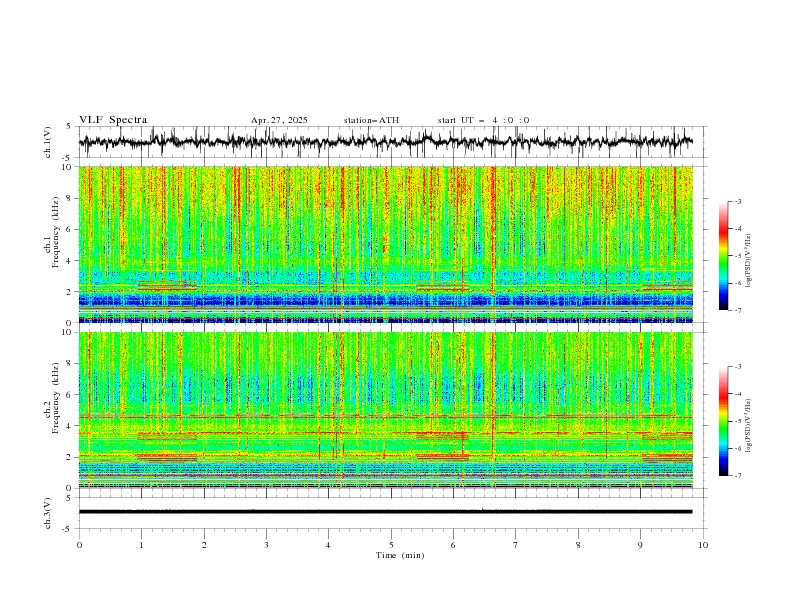Click the "-5" label on the lower colorbar

point(738,421)
